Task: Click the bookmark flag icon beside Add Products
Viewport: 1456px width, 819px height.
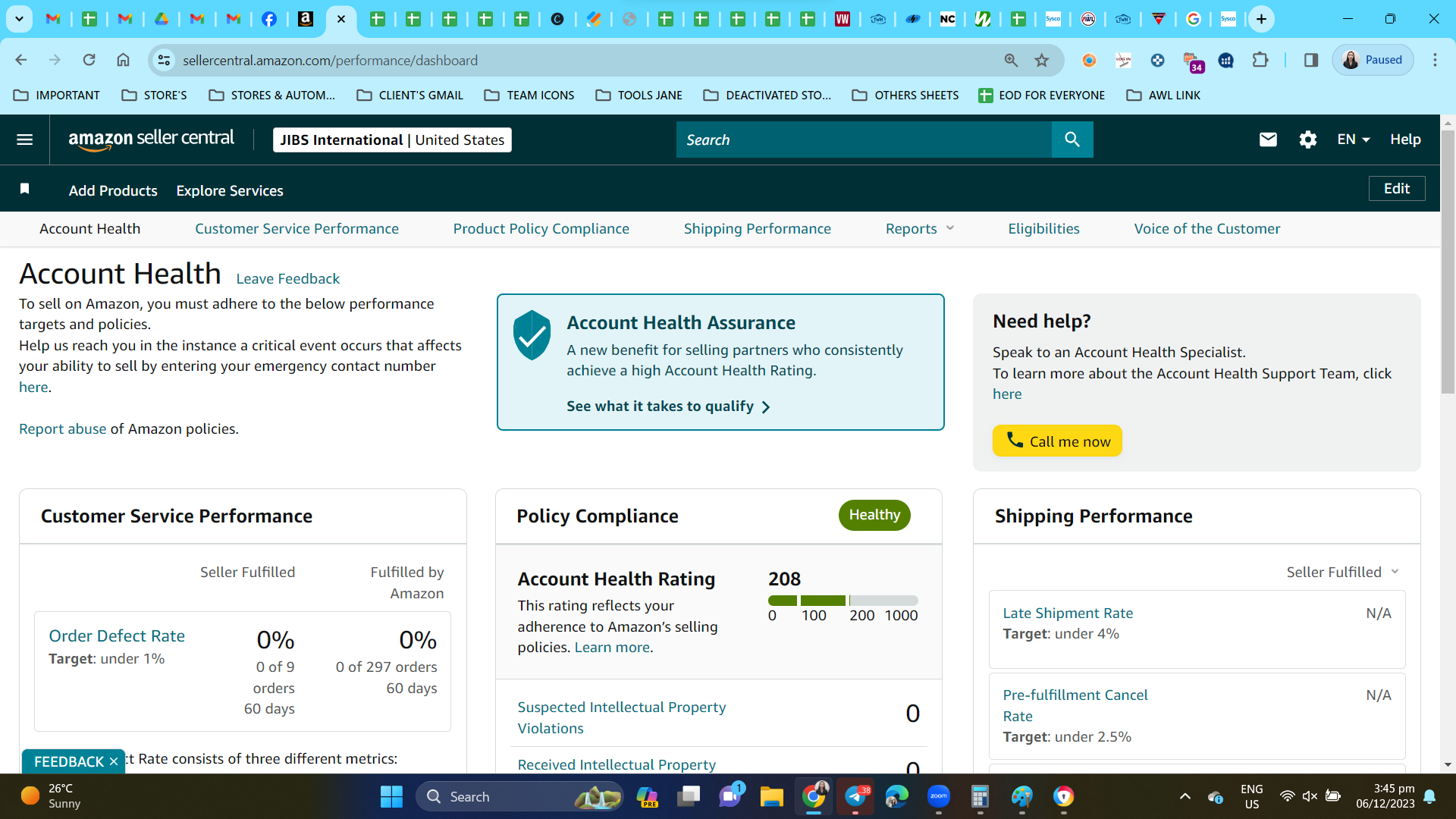Action: (x=25, y=189)
